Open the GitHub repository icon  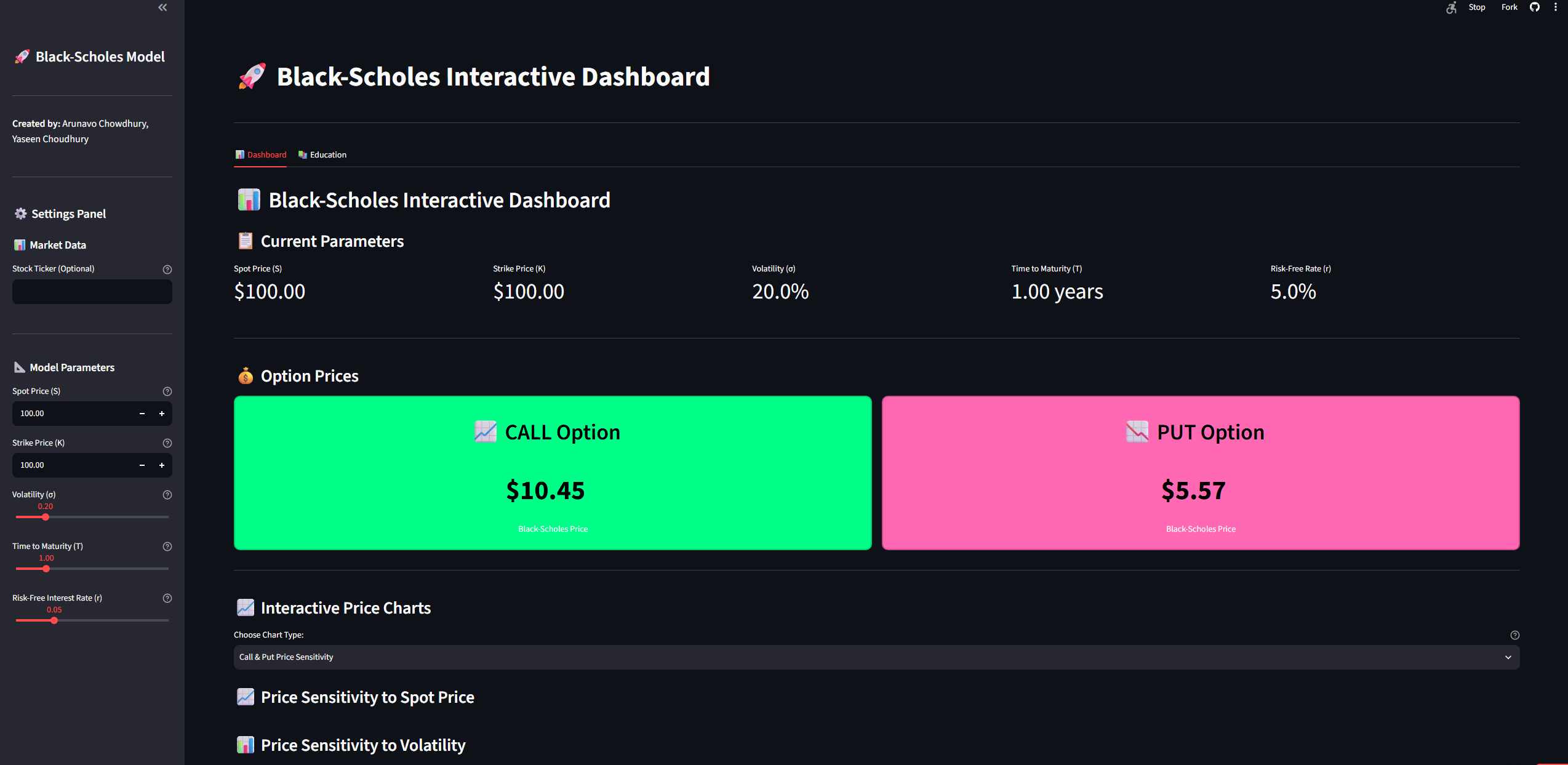point(1535,7)
